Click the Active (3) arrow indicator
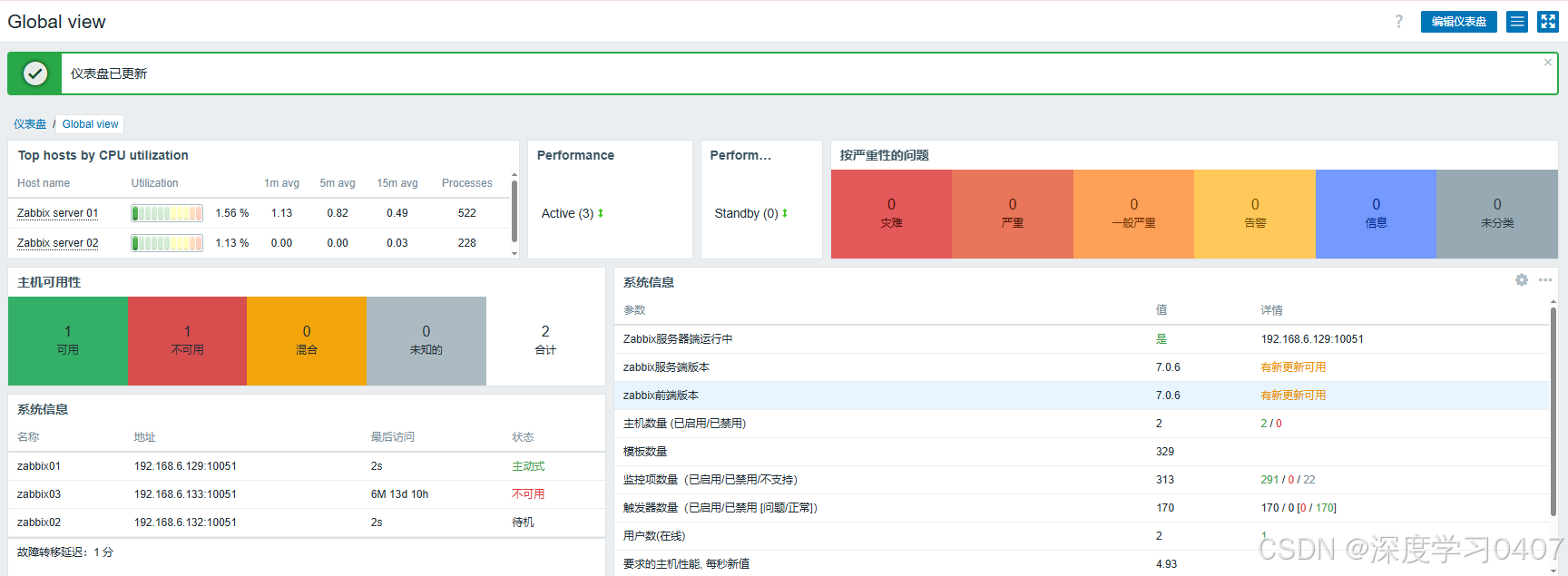Image resolution: width=1568 pixels, height=576 pixels. click(x=601, y=213)
